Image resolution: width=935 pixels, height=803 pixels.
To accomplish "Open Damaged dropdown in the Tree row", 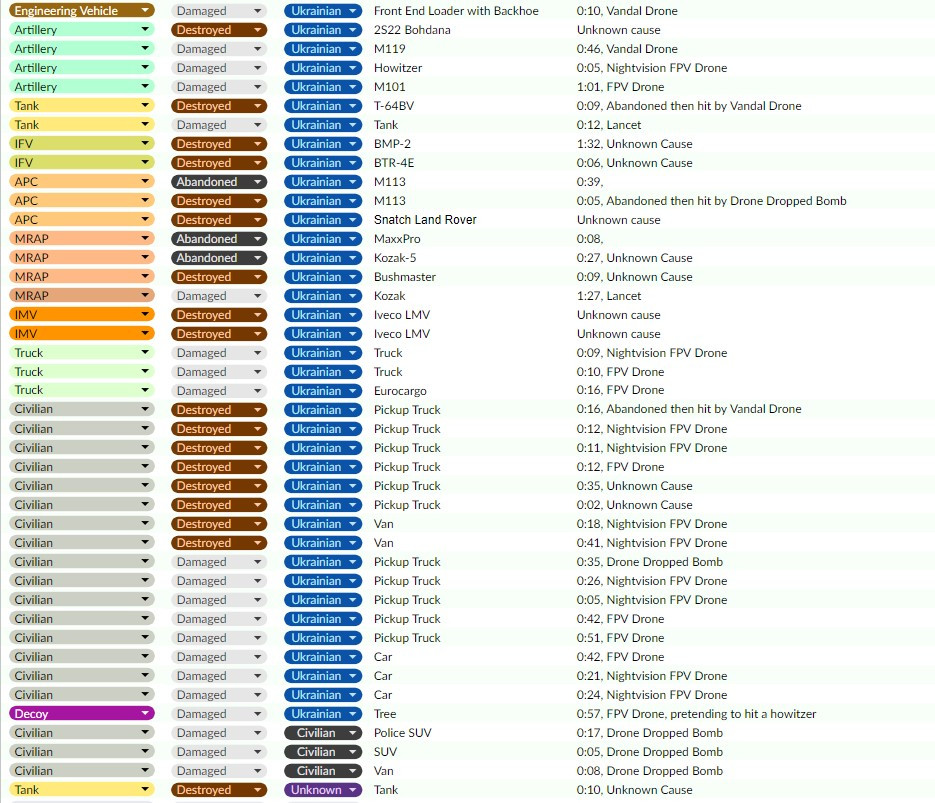I will (219, 714).
